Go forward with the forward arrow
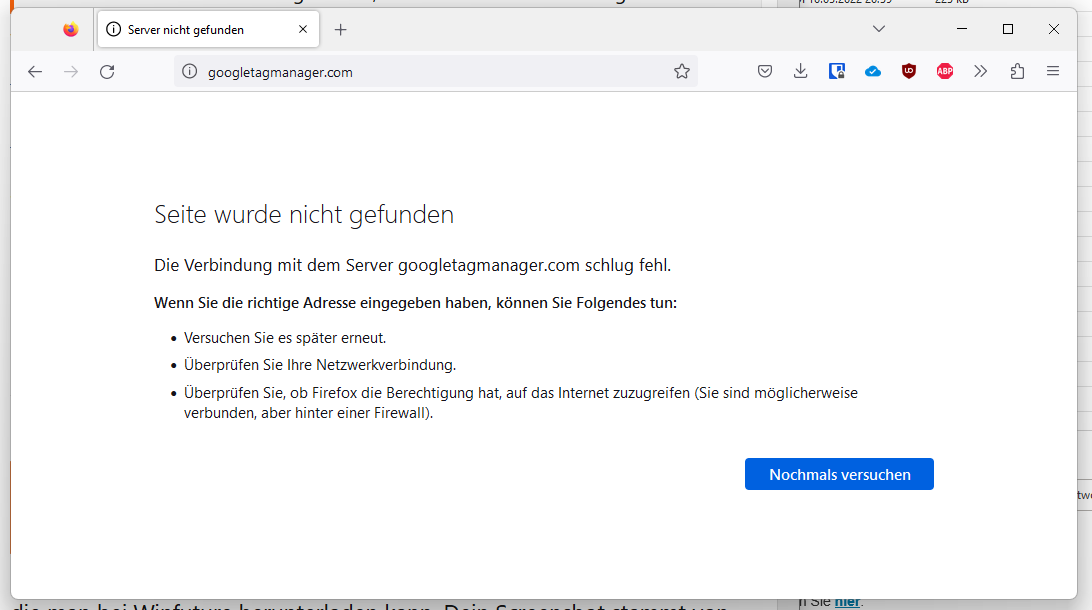 pos(71,72)
